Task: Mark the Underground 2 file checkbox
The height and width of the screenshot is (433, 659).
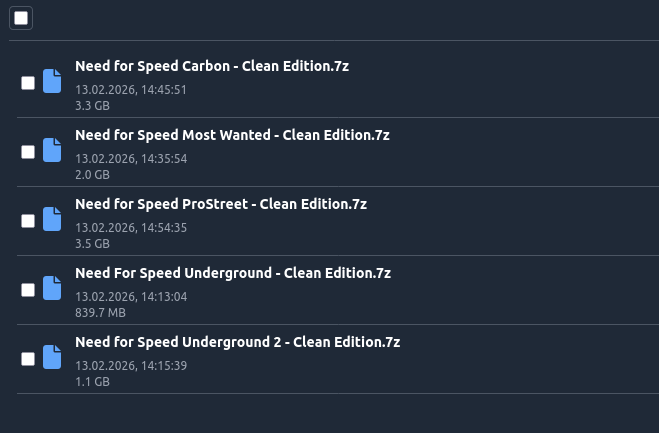Action: tap(28, 359)
